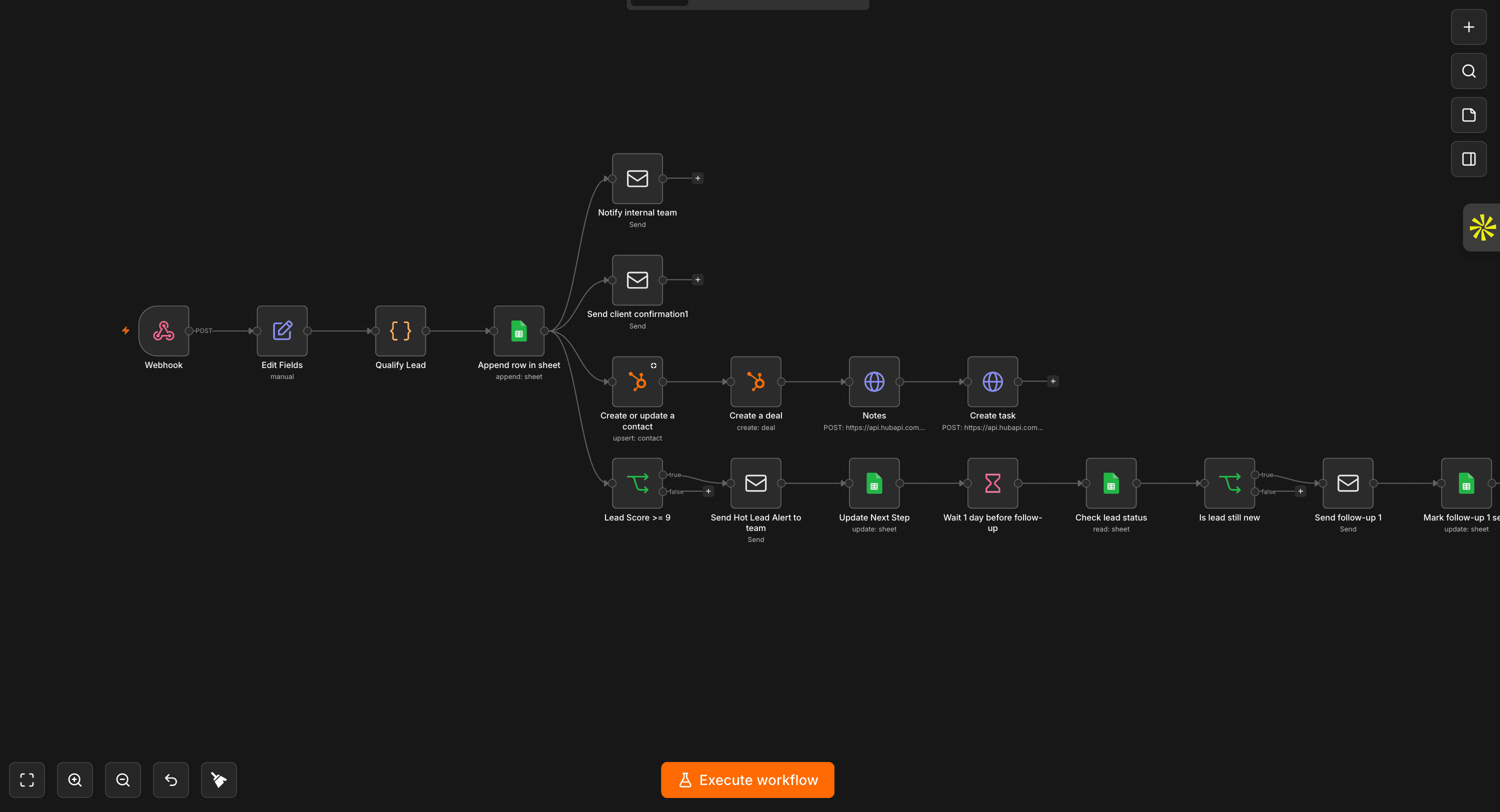The height and width of the screenshot is (812, 1500).
Task: Open the Mark follow-up 1 sheet node
Action: 1466,483
